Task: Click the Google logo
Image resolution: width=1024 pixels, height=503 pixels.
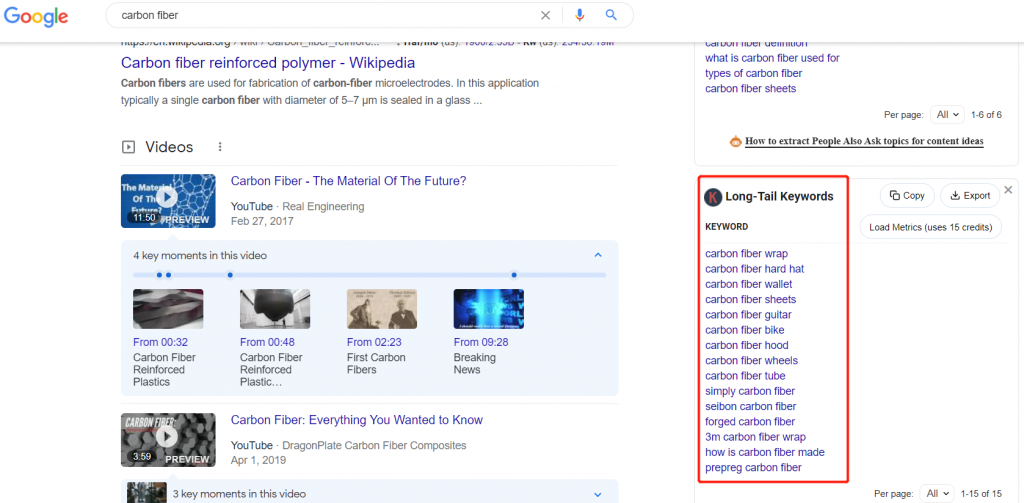Action: click(x=35, y=17)
